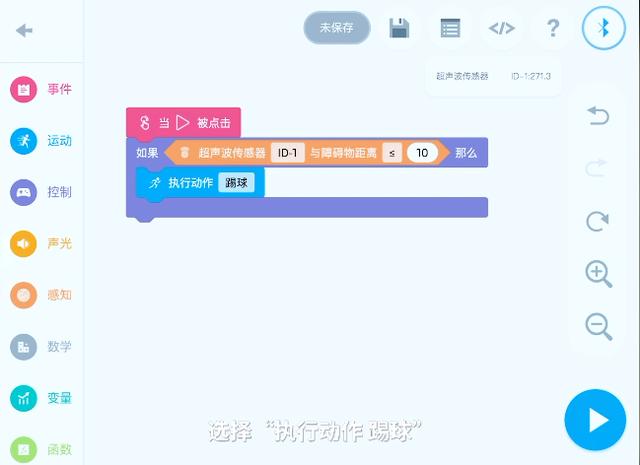Run the program with the play button

click(595, 420)
